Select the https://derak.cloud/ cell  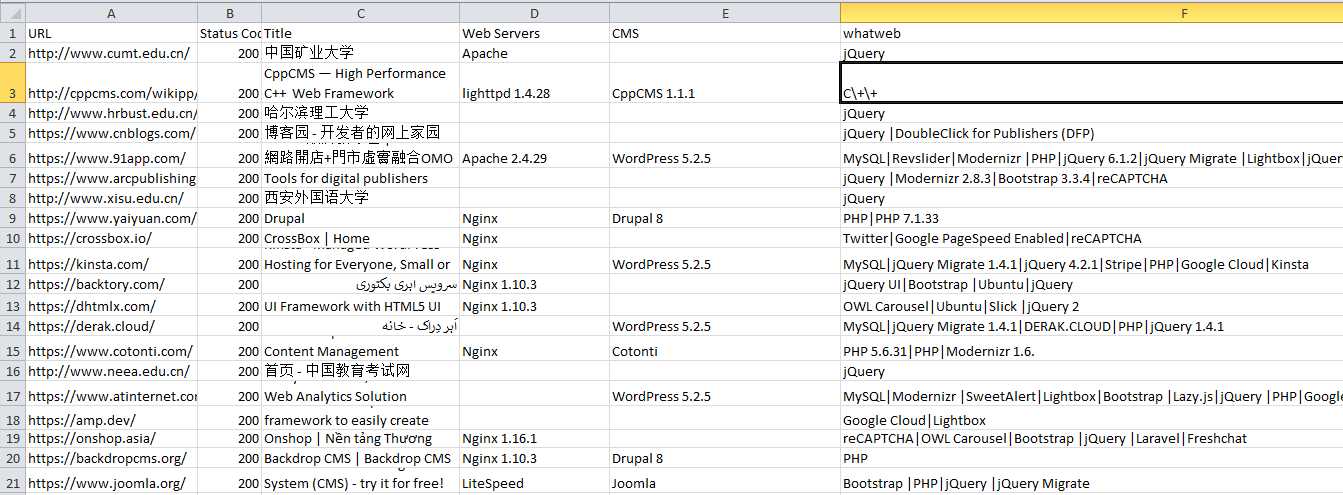tap(111, 326)
